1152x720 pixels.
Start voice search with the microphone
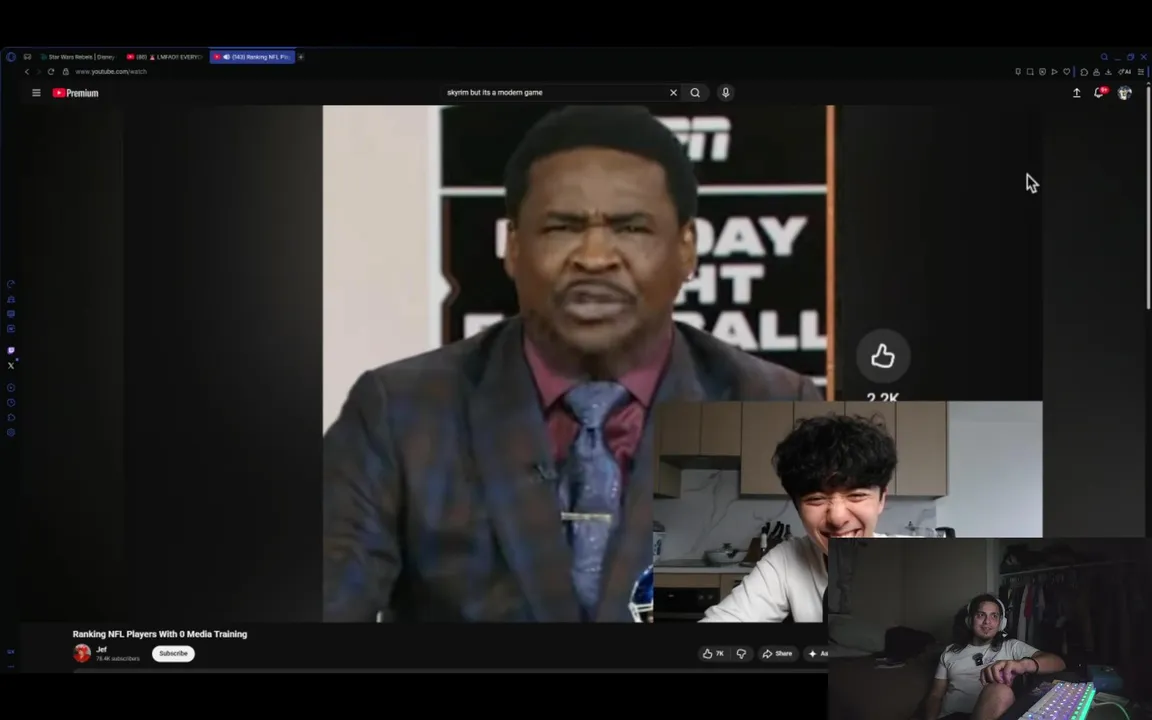tap(725, 93)
